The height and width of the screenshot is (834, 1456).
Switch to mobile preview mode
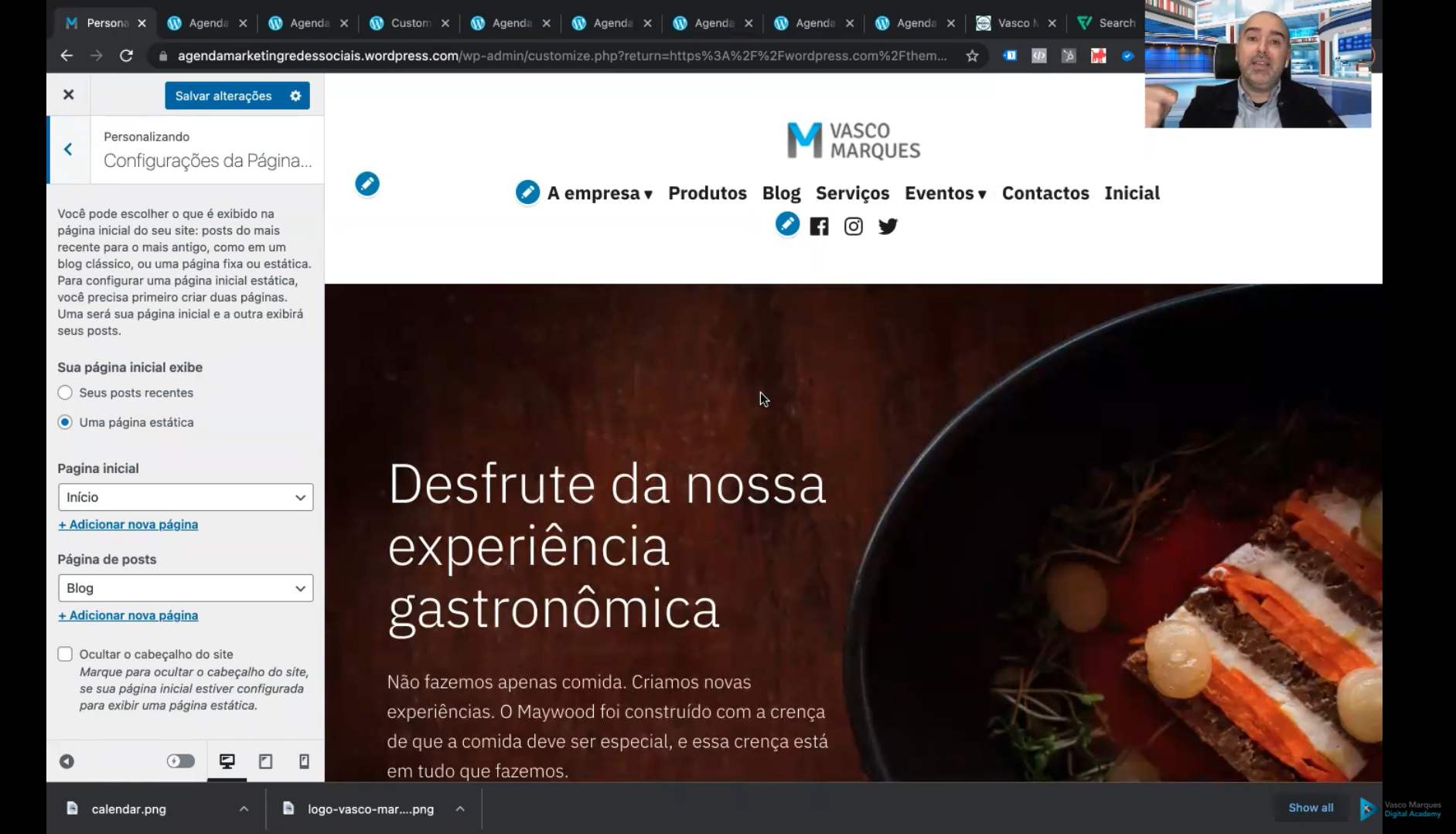304,761
